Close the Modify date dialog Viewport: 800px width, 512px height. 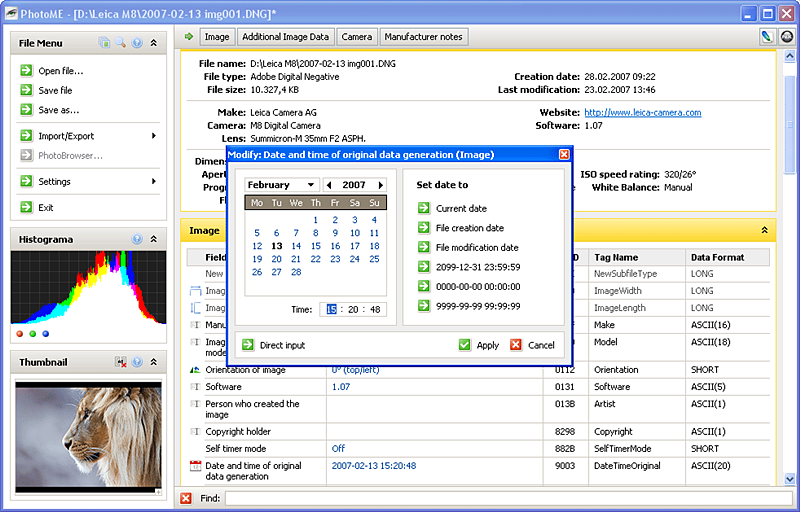(564, 154)
